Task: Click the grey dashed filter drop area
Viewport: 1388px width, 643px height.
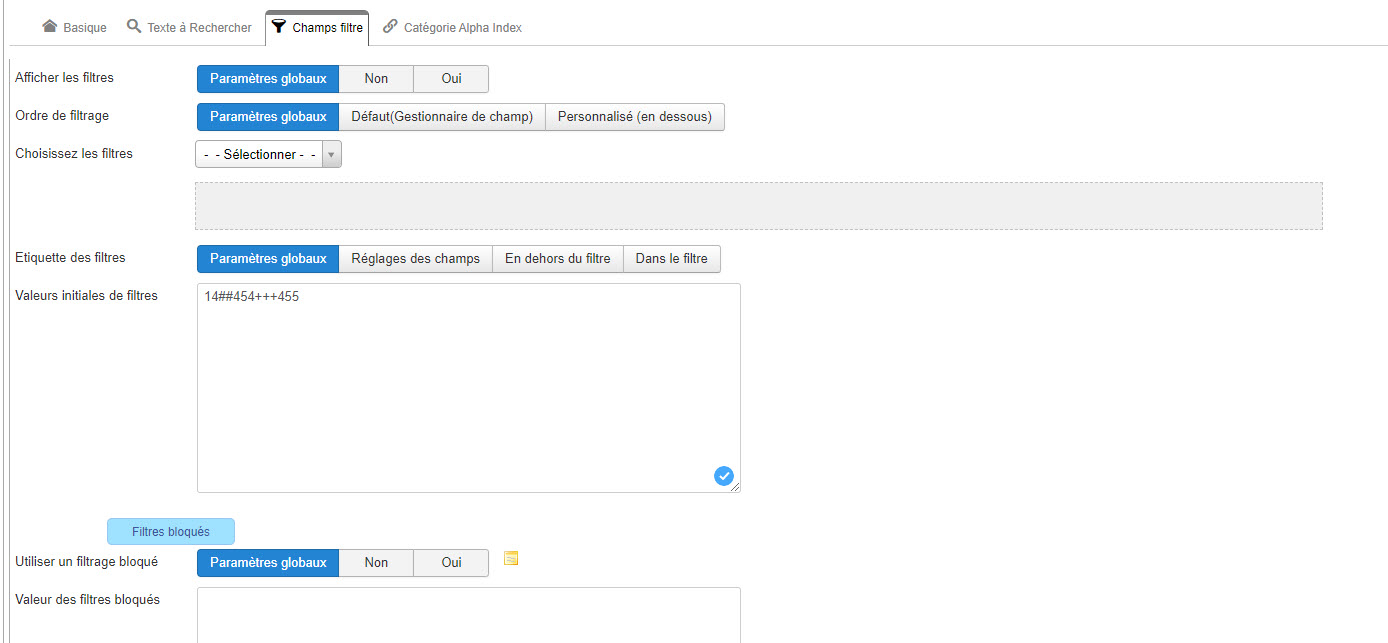Action: pyautogui.click(x=759, y=206)
